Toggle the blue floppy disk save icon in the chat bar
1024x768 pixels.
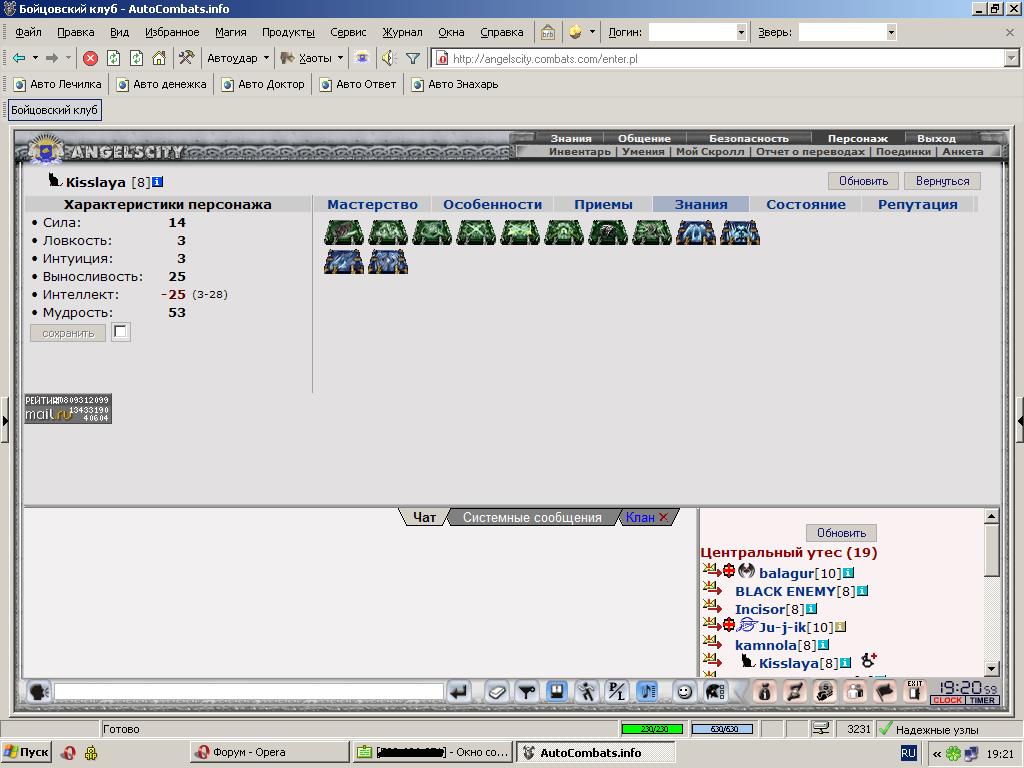coord(556,691)
